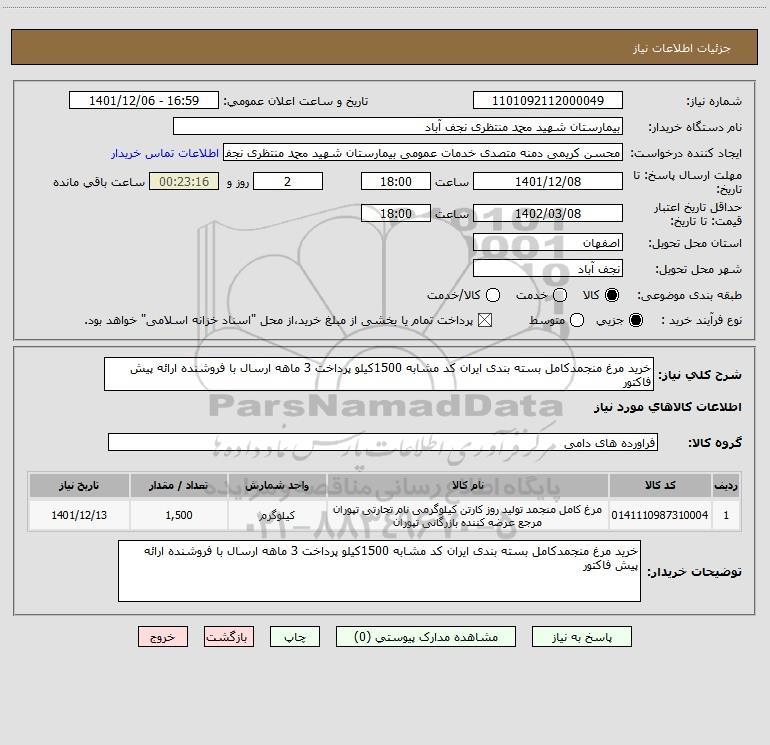Click the تاریخ نیاز column header
This screenshot has height=745, width=770.
79,485
